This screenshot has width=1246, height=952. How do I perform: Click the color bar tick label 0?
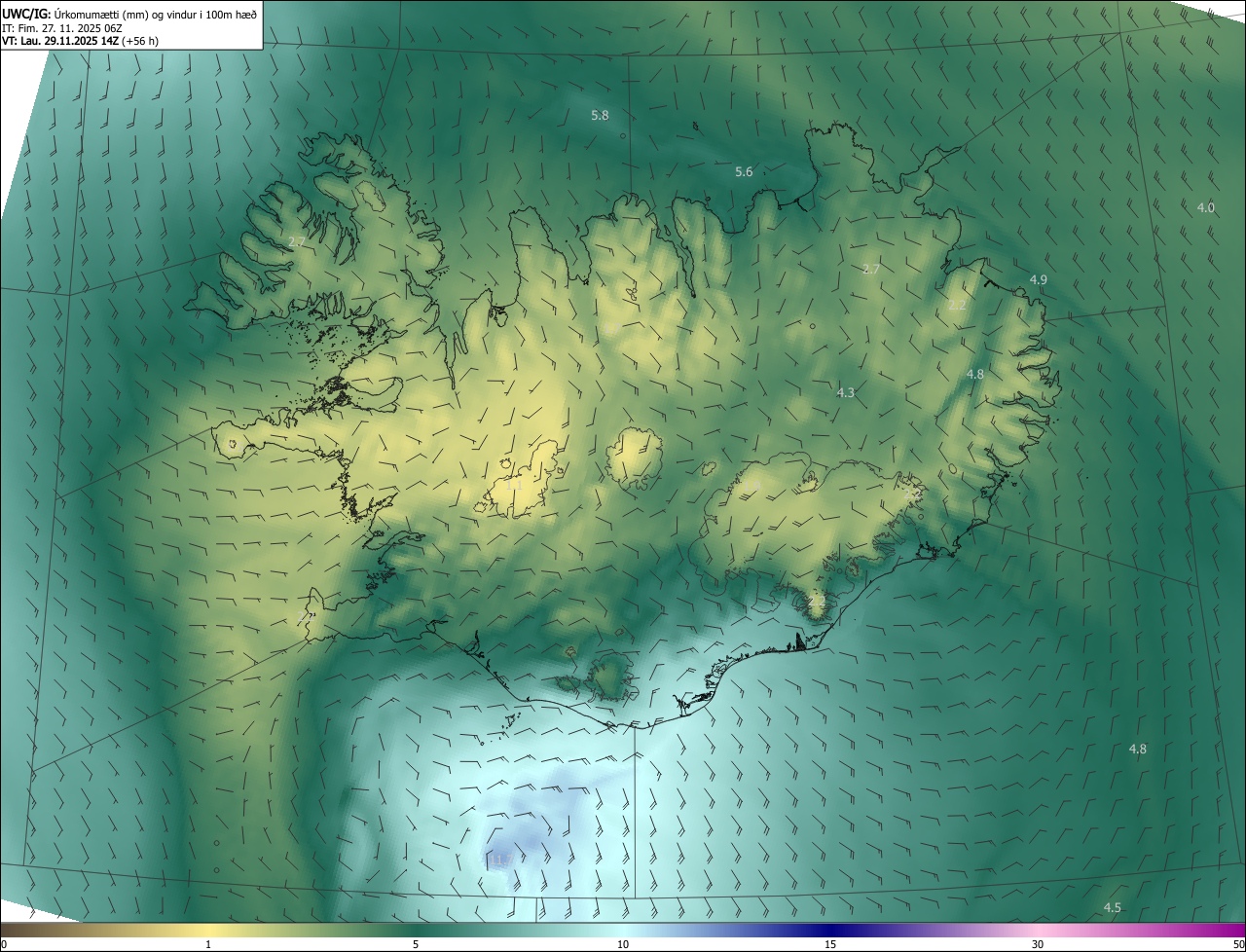click(4, 944)
